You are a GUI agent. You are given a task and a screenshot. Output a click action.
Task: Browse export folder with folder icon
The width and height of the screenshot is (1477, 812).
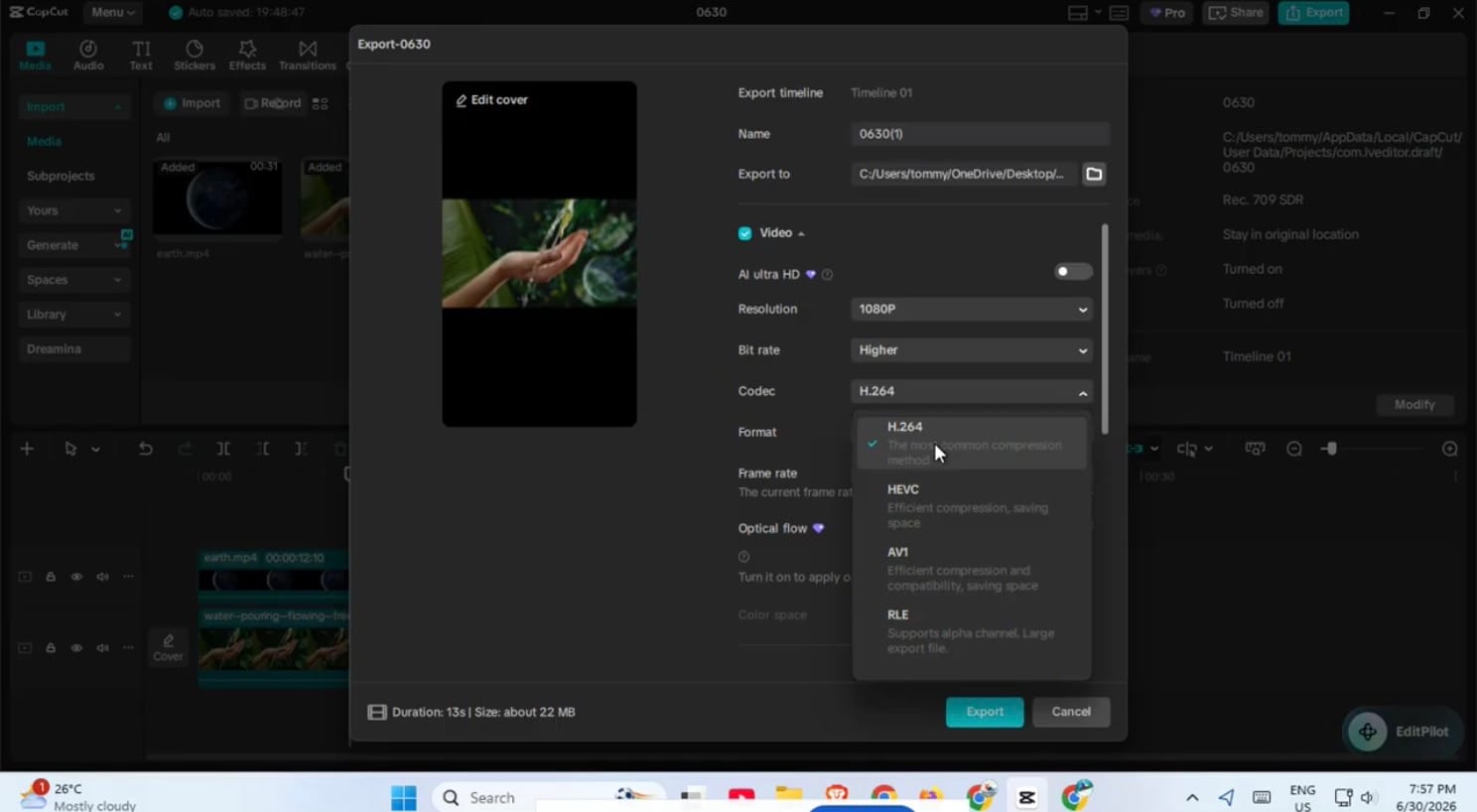(1093, 174)
